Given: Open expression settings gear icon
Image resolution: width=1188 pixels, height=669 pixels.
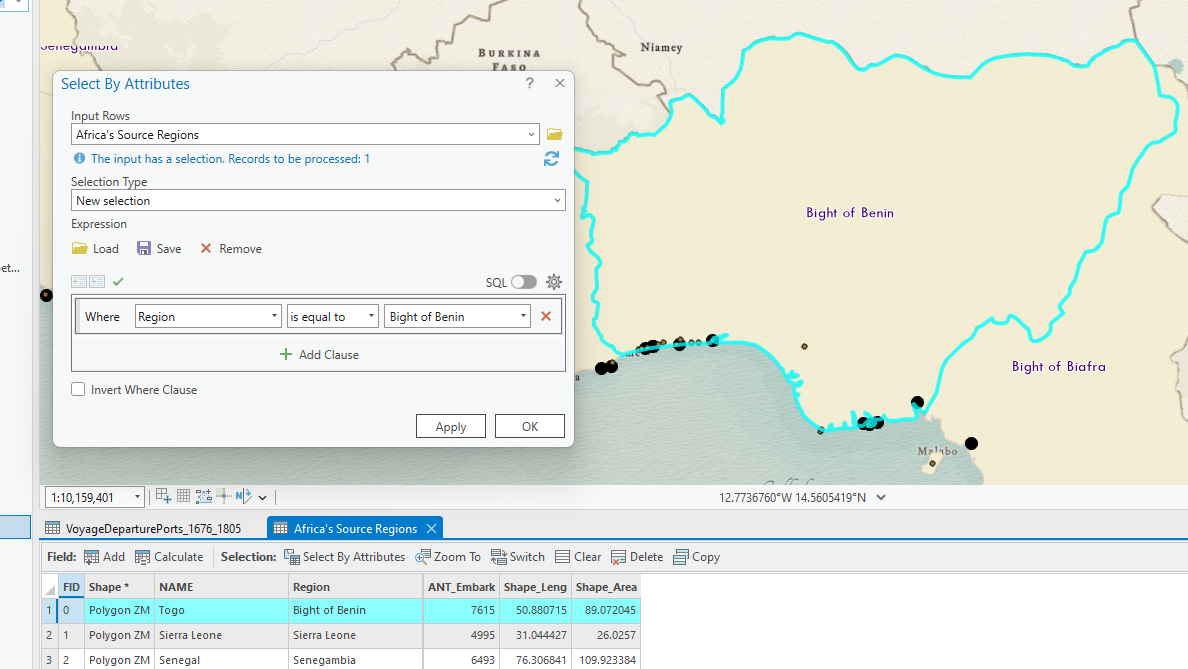Looking at the screenshot, I should (554, 282).
